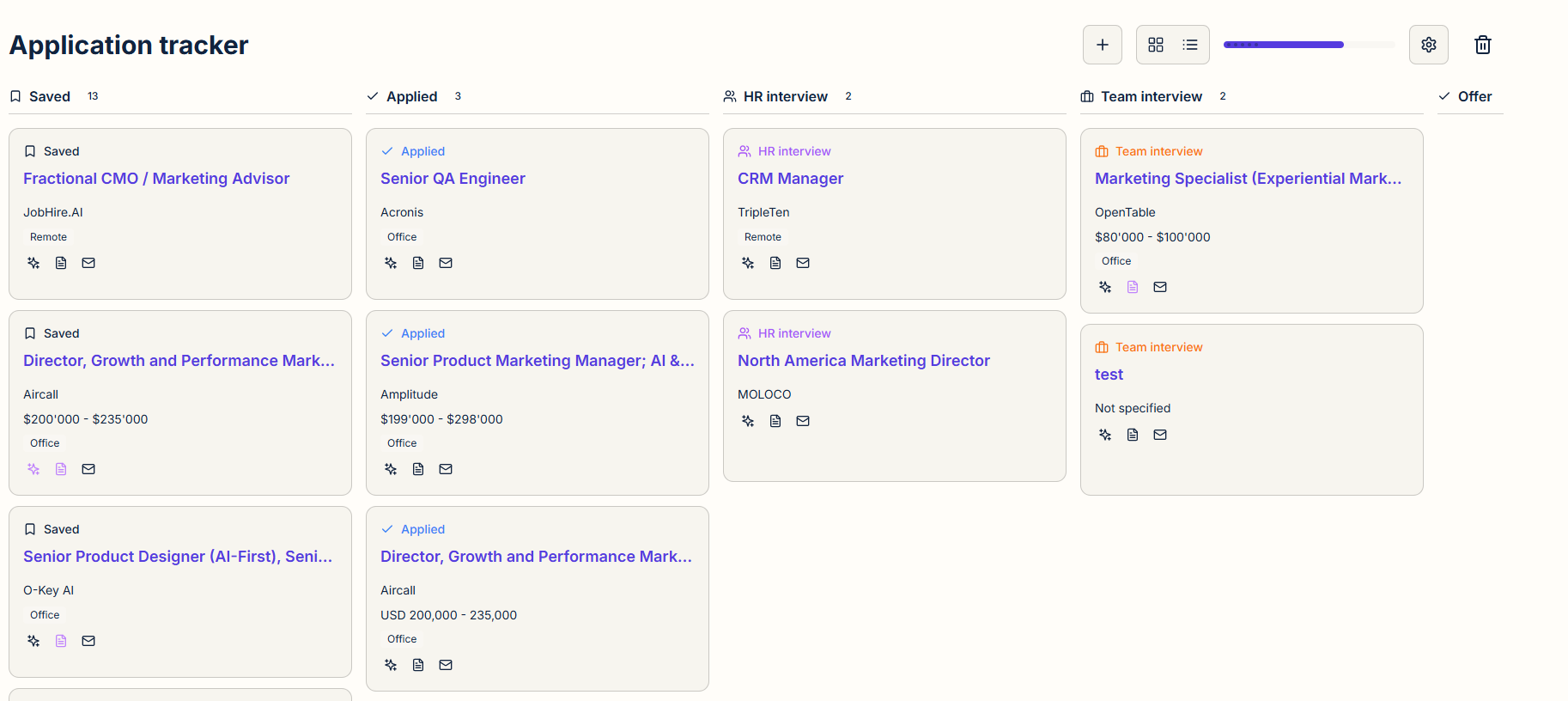Select the Saved column header
The width and height of the screenshot is (1568, 701).
pyautogui.click(x=50, y=96)
